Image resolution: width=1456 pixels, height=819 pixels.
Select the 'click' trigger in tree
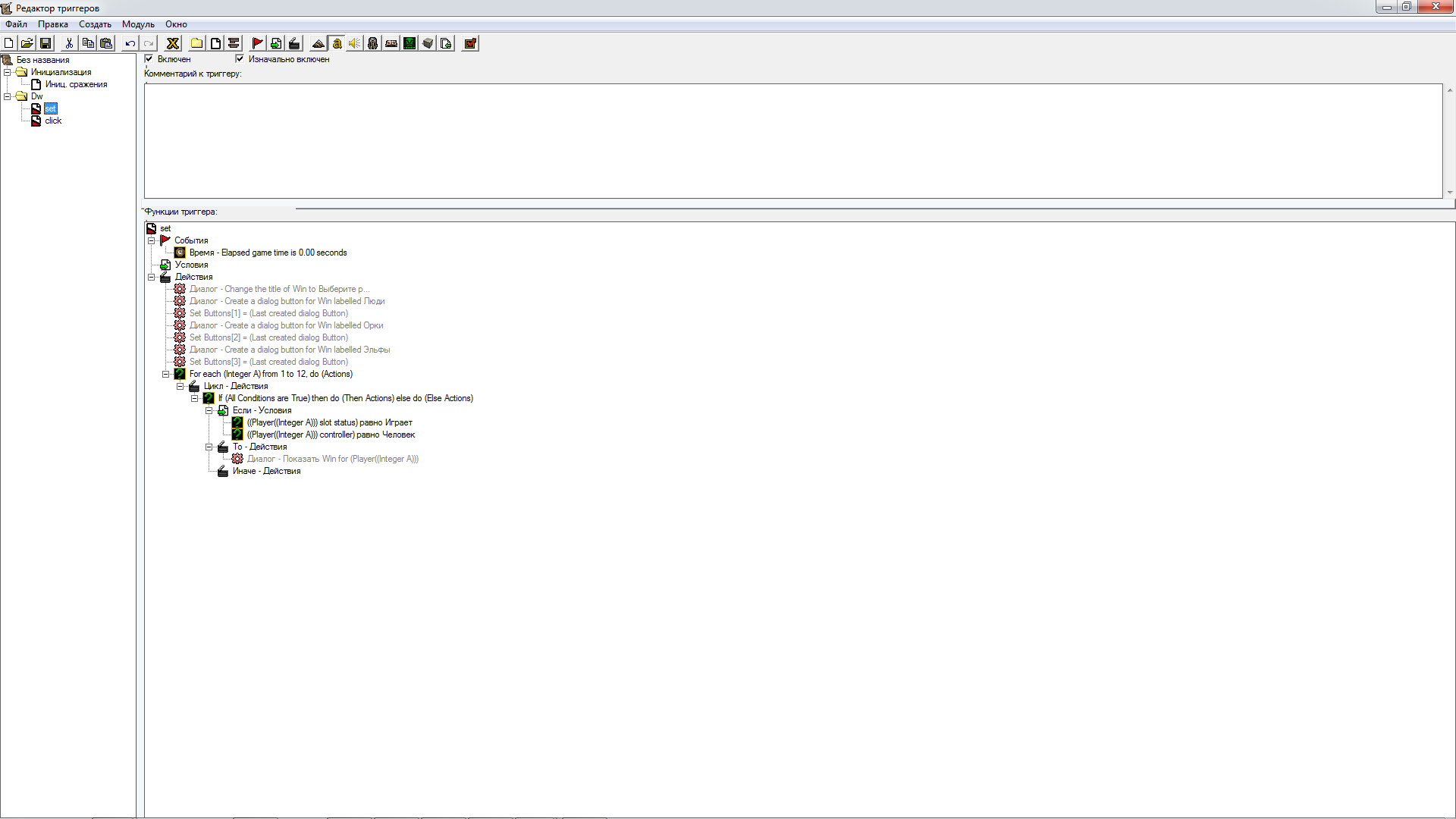pyautogui.click(x=53, y=121)
